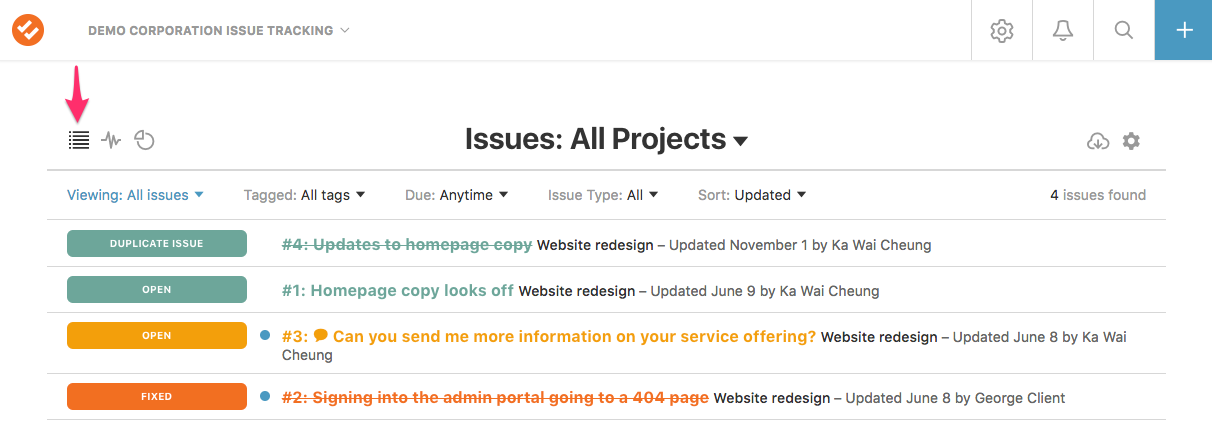Open the search magnifier
The width and height of the screenshot is (1212, 431).
[1124, 30]
